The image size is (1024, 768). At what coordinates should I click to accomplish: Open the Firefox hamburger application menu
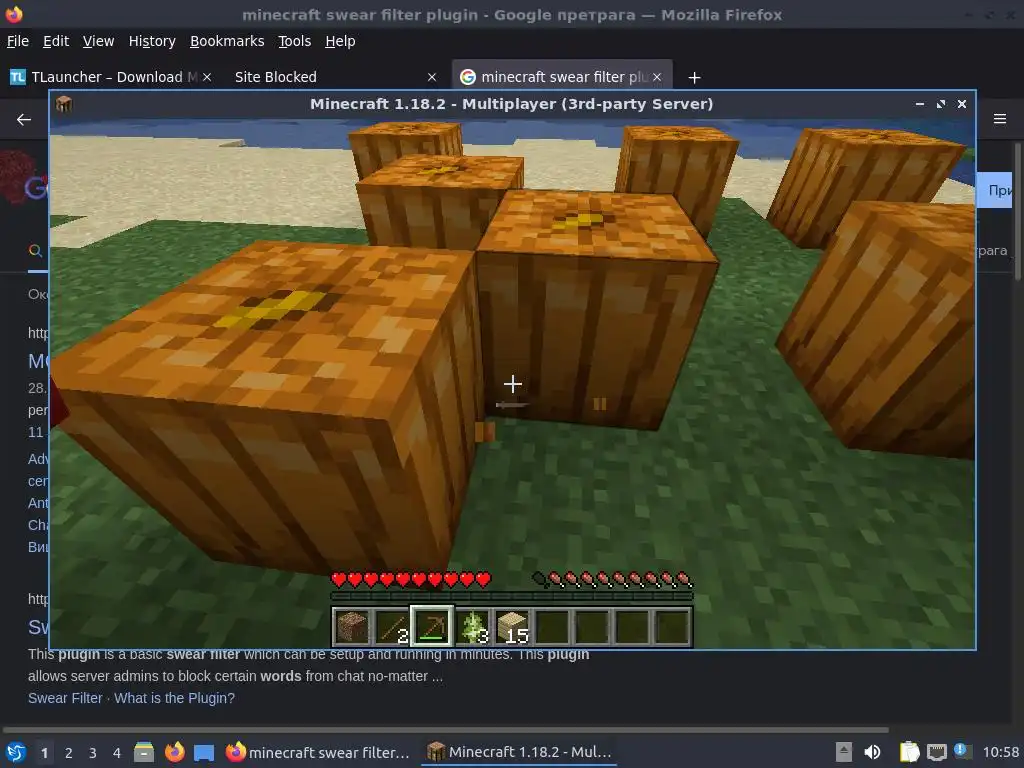tap(1000, 119)
